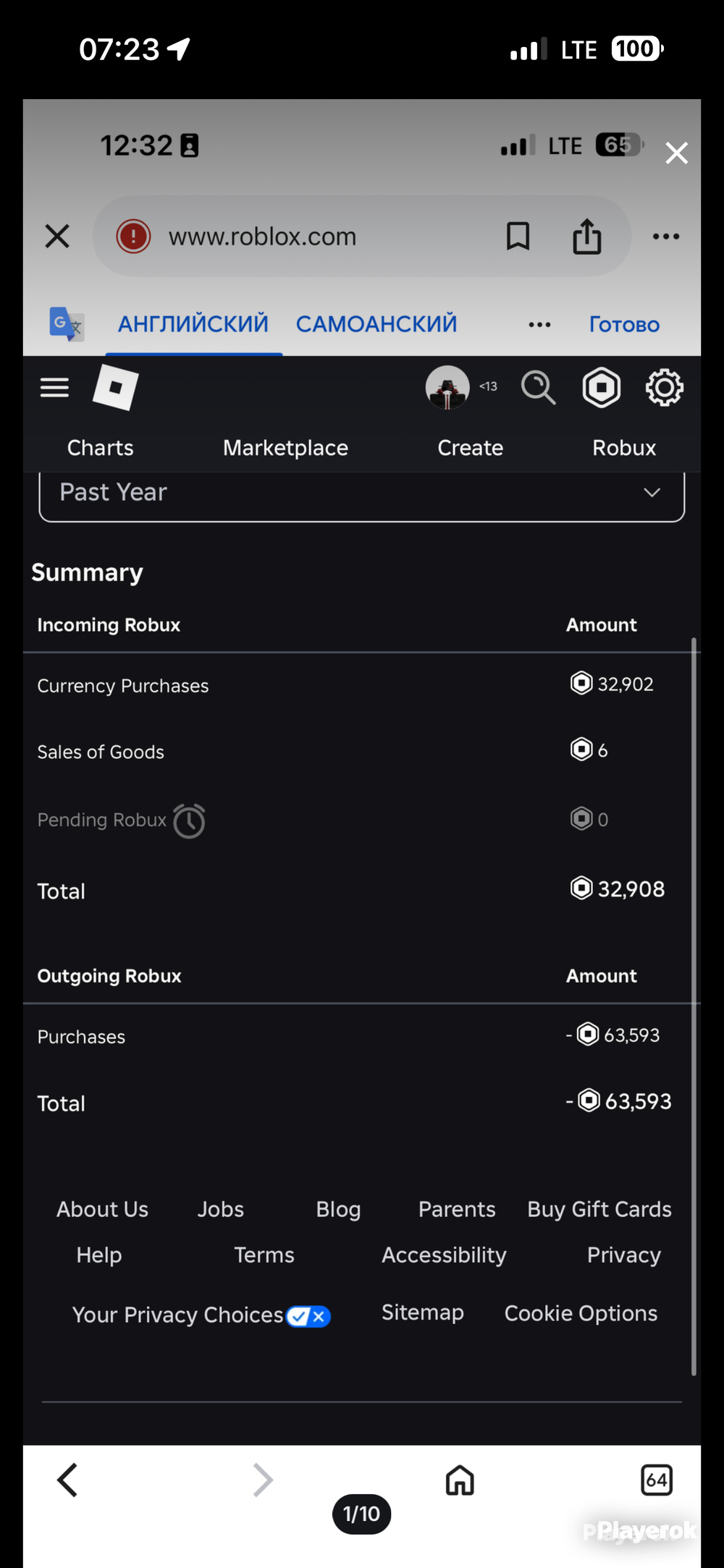This screenshot has height=1568, width=724.
Task: Open the settings gear icon
Action: (x=664, y=388)
